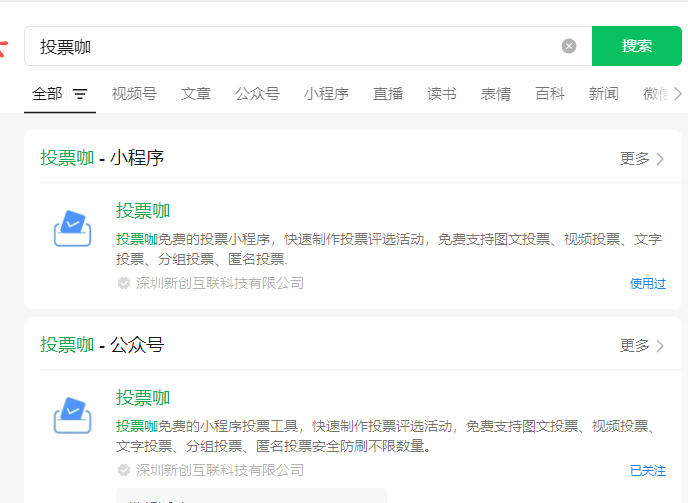Click the 已关注 label
Screen dimensions: 688x503
(648, 471)
